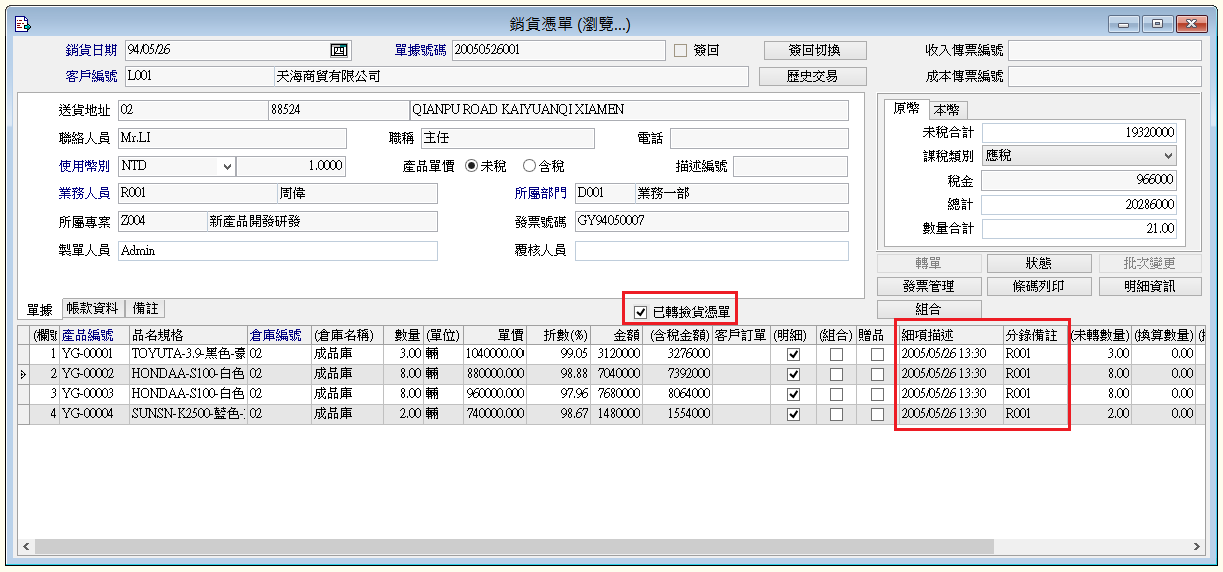Toggle the 簽回 checkbox
This screenshot has width=1223, height=572.
coord(681,50)
